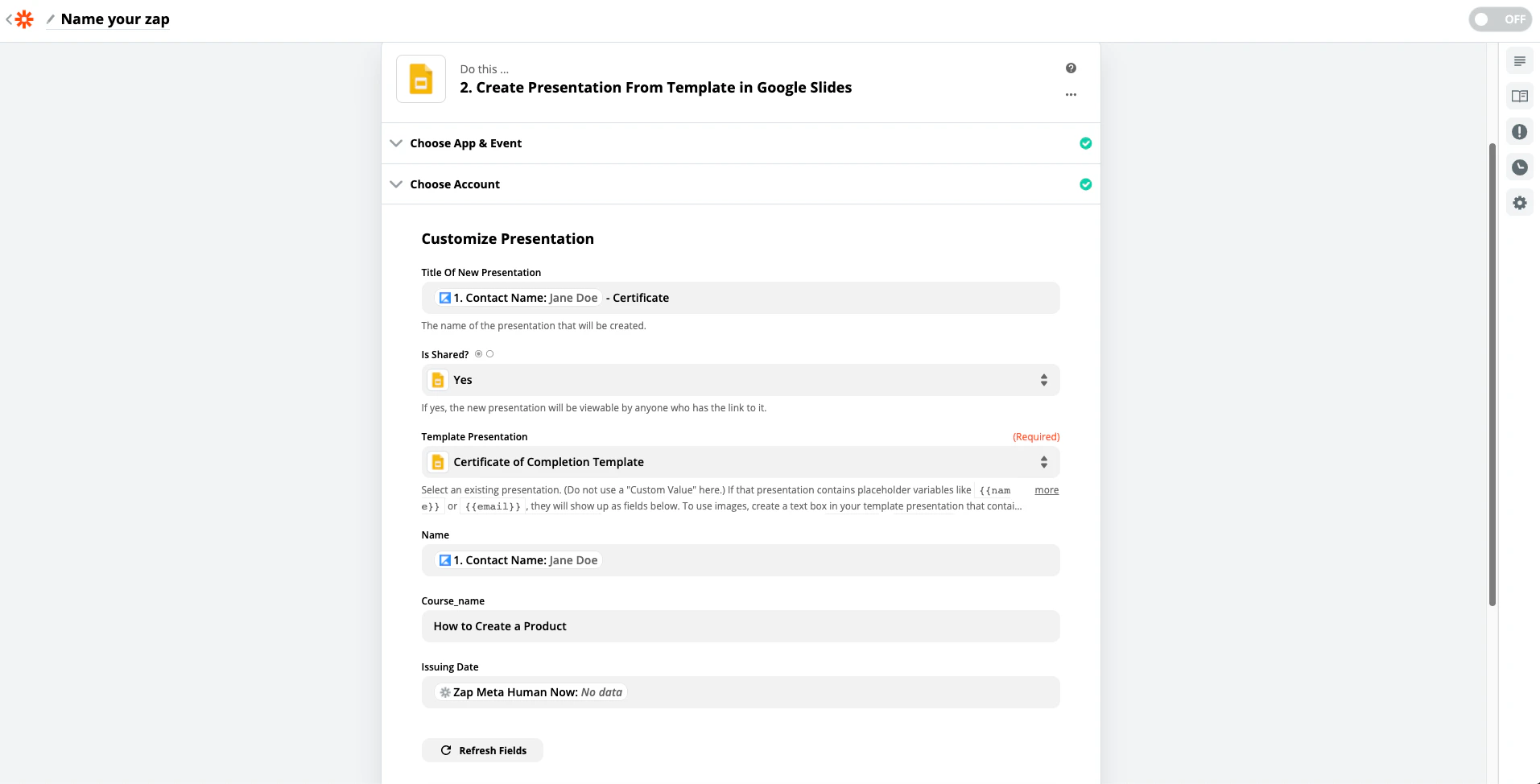
Task: Click the - Certificate text in title field
Action: 638,298
